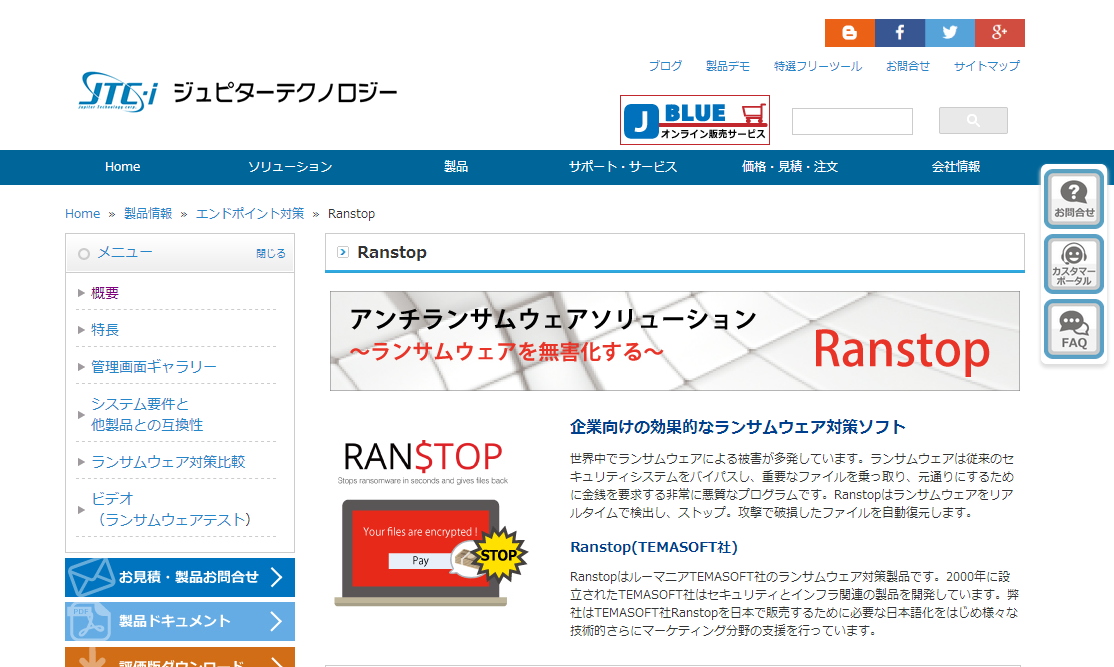Click the small arrow icon beside Ranstop heading
Screen dimensions: 1114x667
(343, 252)
